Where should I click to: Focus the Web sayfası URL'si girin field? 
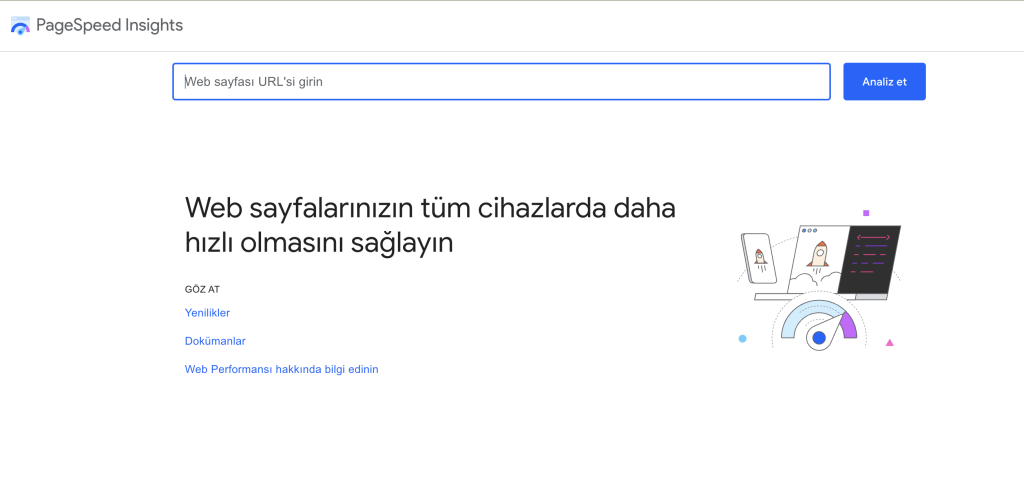tap(501, 82)
